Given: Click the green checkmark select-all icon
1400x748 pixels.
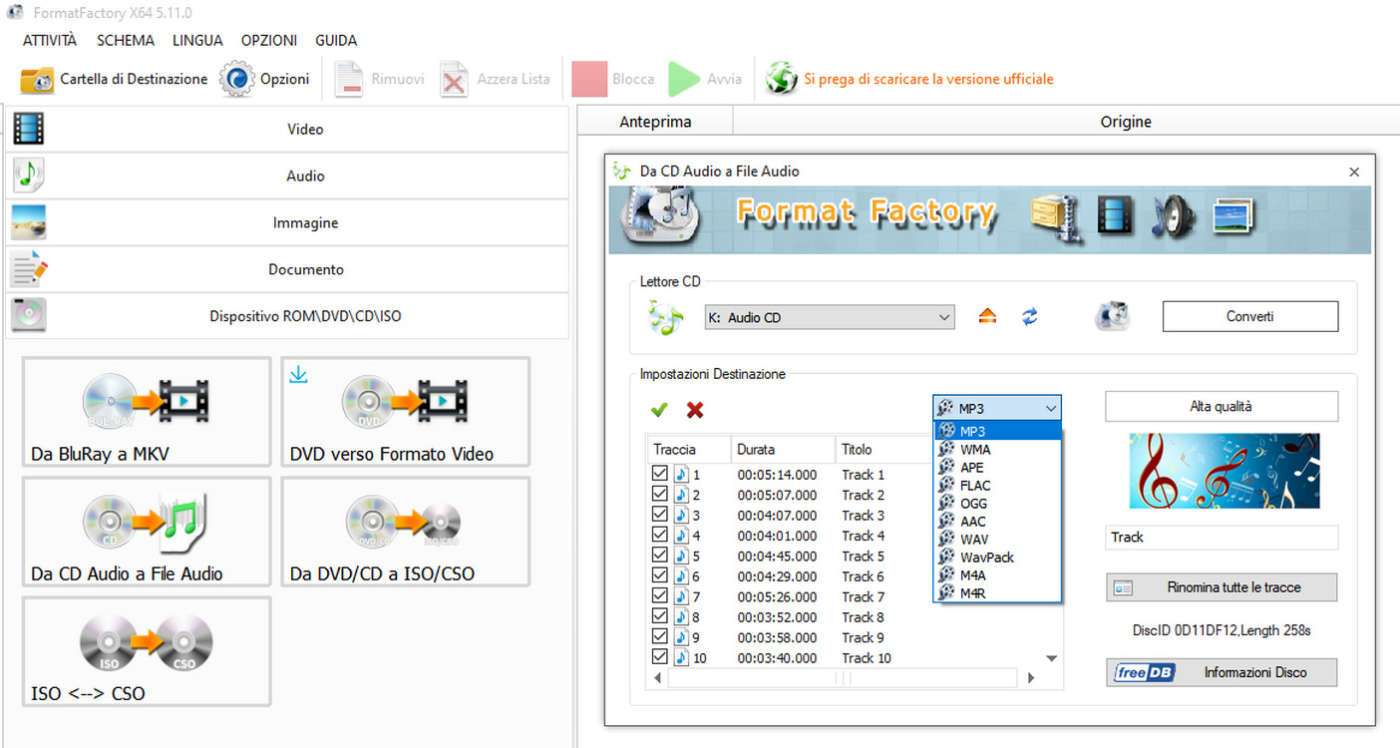Looking at the screenshot, I should [x=659, y=409].
